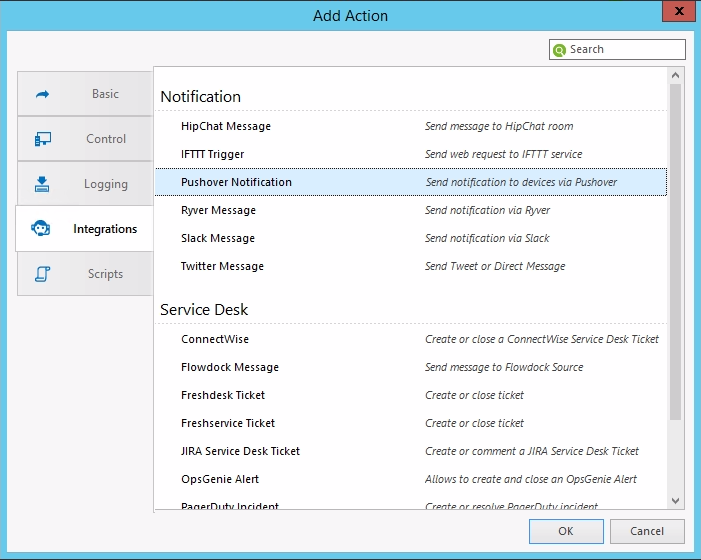The image size is (701, 560).
Task: Pick the Twitter Message action
Action: [x=222, y=267]
